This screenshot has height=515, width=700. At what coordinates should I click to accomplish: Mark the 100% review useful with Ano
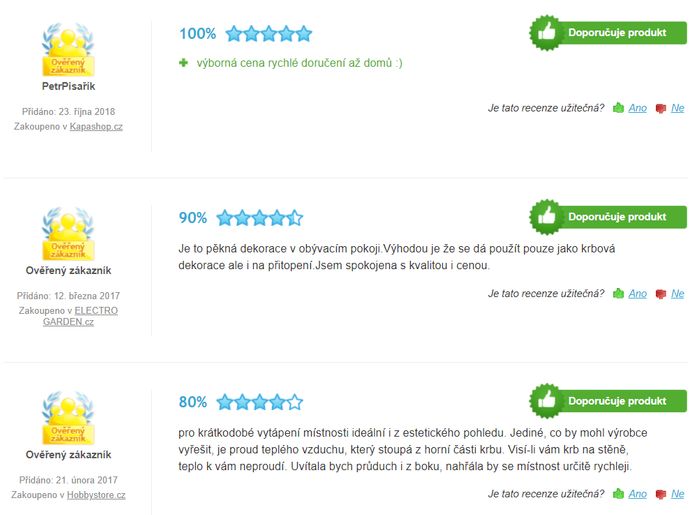[x=638, y=108]
